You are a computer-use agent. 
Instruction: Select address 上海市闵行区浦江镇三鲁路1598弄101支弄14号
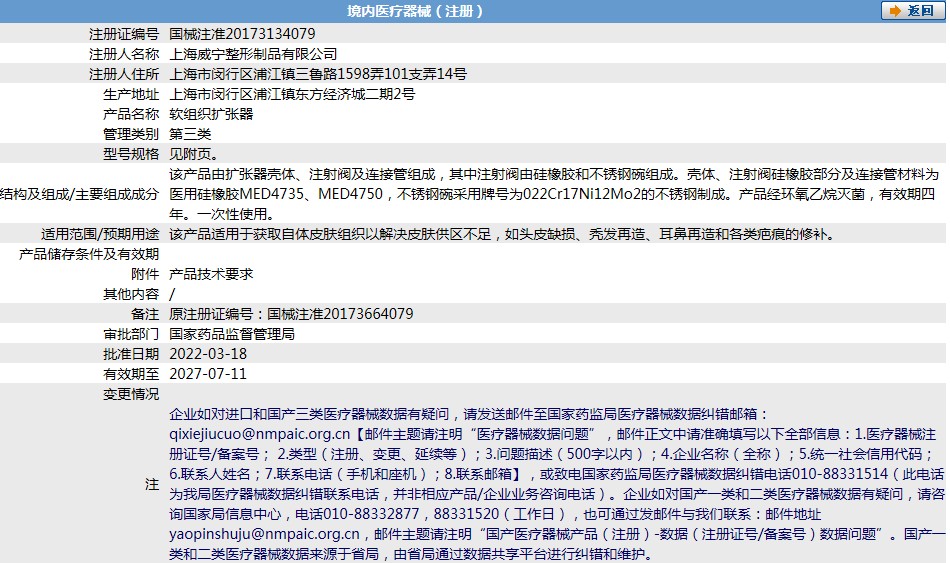point(318,74)
